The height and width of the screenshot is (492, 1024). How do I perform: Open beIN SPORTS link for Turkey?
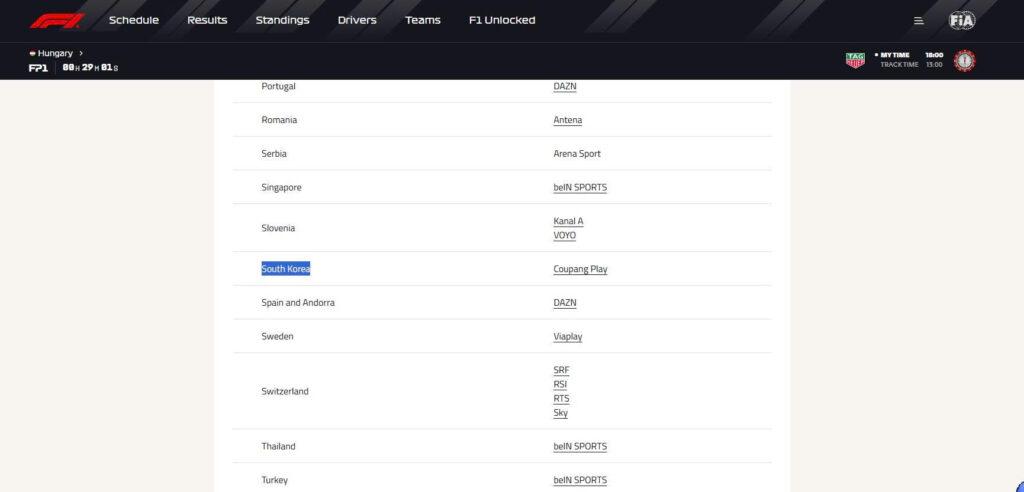point(580,480)
